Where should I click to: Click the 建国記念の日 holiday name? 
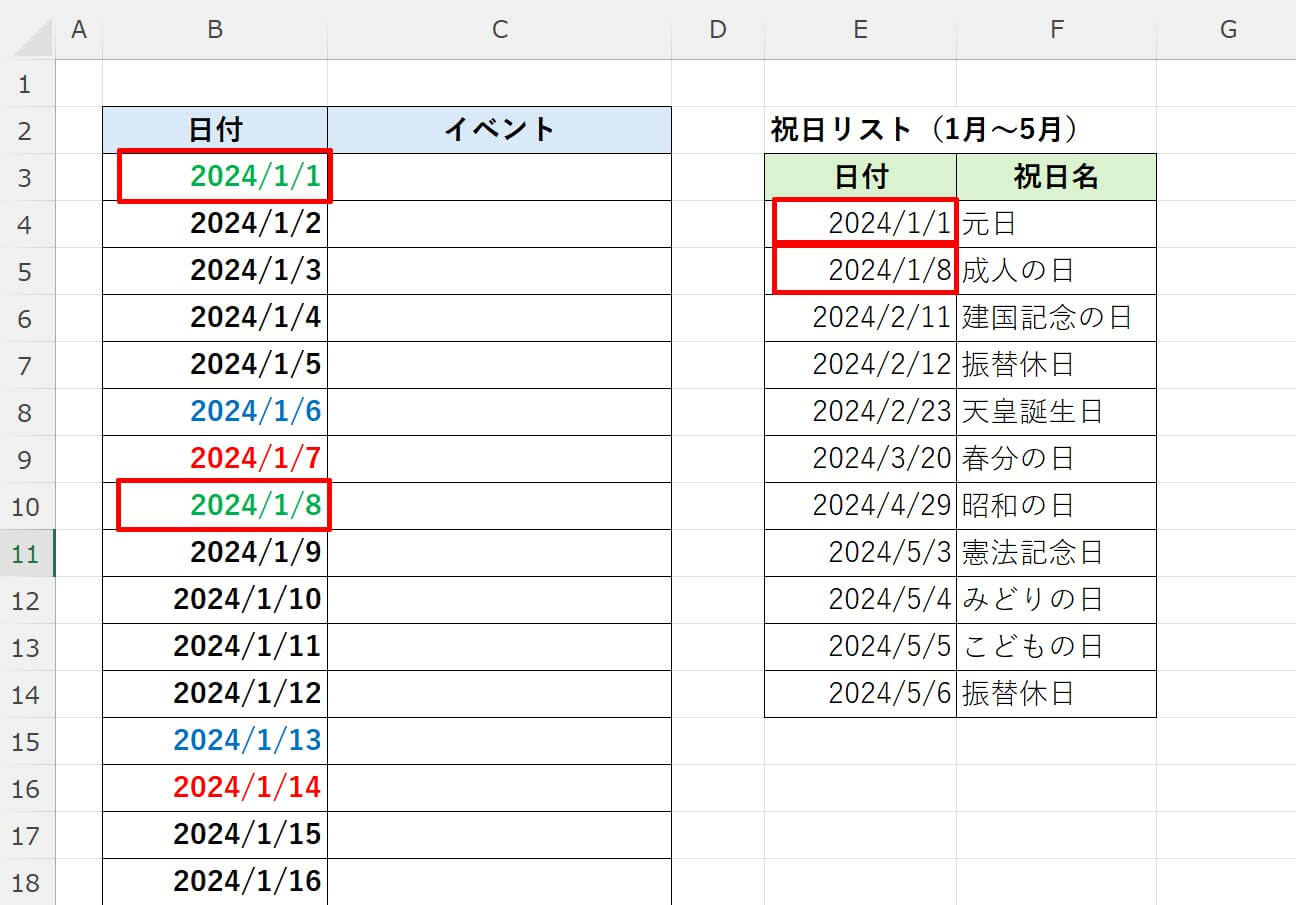tap(1057, 318)
